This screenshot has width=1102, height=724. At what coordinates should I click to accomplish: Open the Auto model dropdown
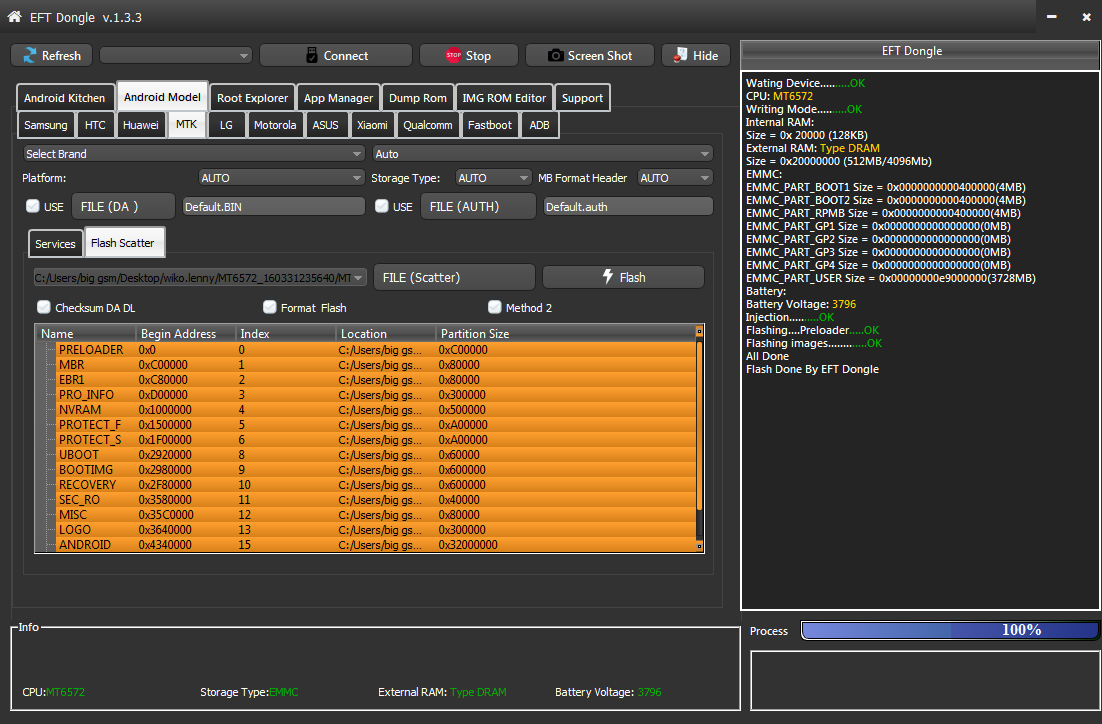tap(542, 153)
